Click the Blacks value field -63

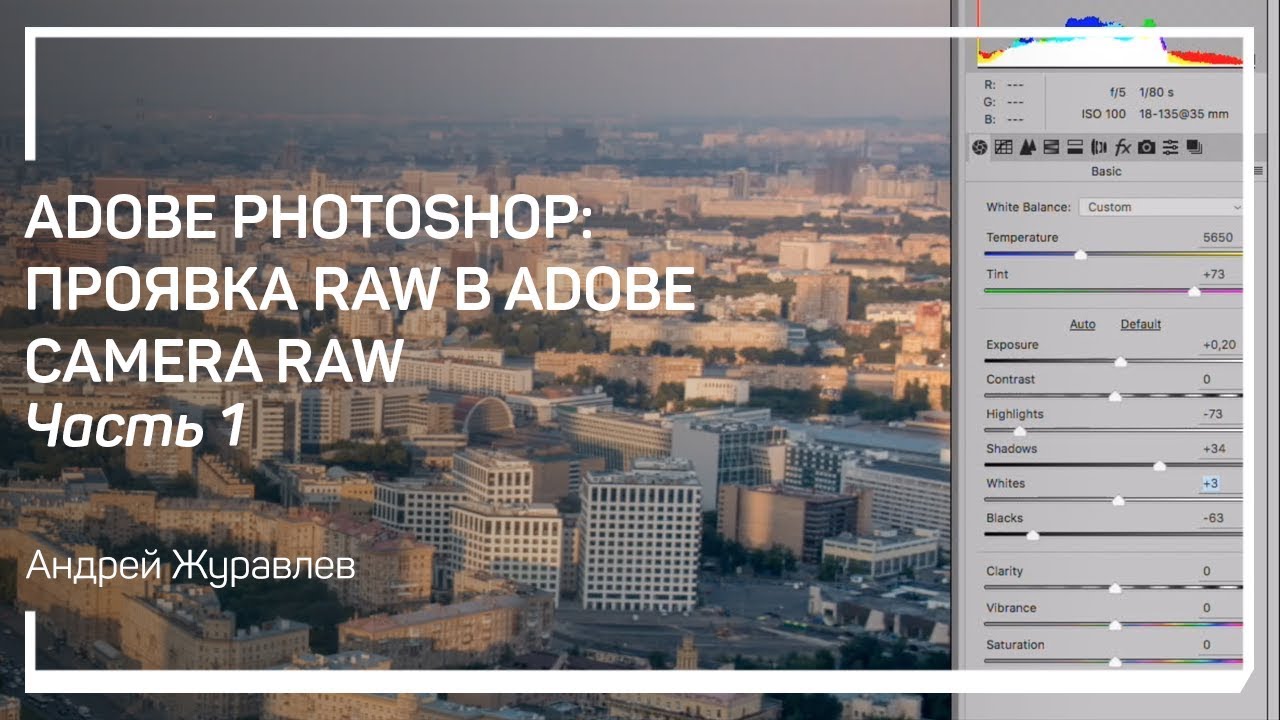tap(1219, 519)
